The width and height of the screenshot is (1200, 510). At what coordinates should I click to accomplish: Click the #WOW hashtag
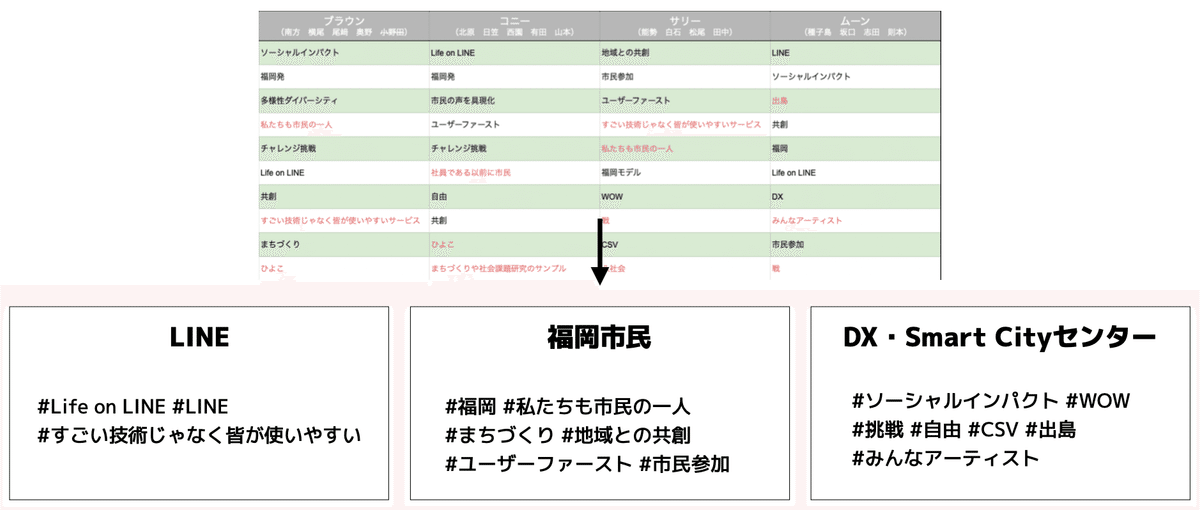tap(1097, 402)
